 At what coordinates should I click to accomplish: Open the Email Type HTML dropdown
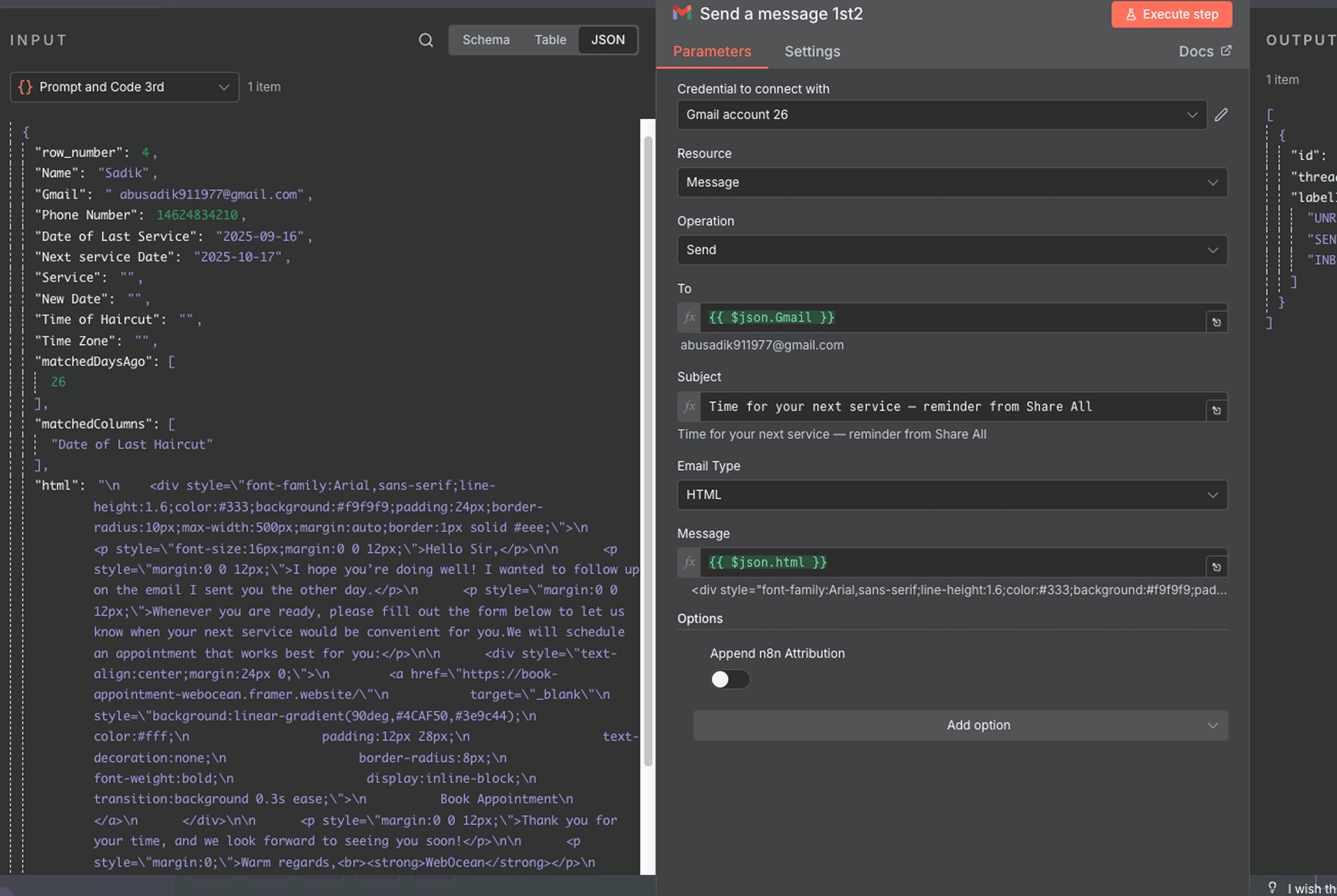[x=952, y=495]
